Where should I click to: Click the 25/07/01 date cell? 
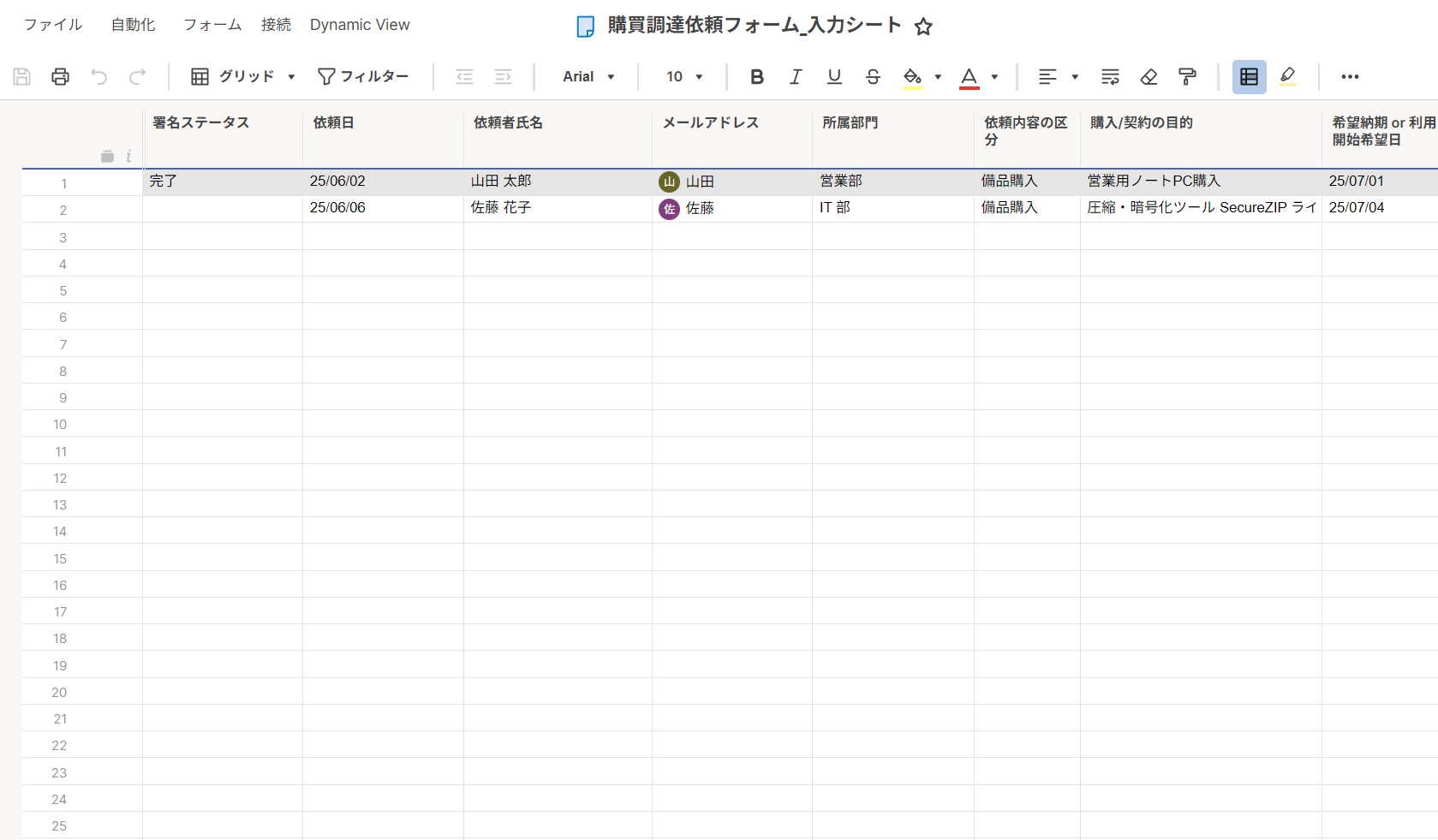click(1381, 182)
